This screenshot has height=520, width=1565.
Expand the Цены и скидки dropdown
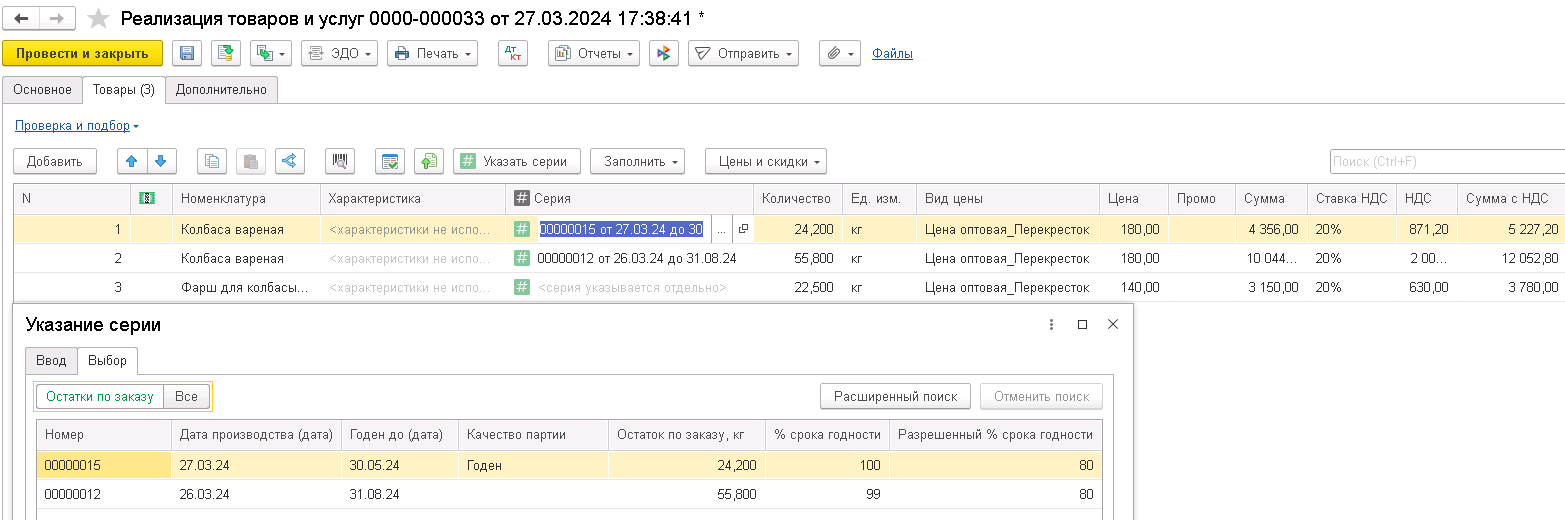pos(765,161)
